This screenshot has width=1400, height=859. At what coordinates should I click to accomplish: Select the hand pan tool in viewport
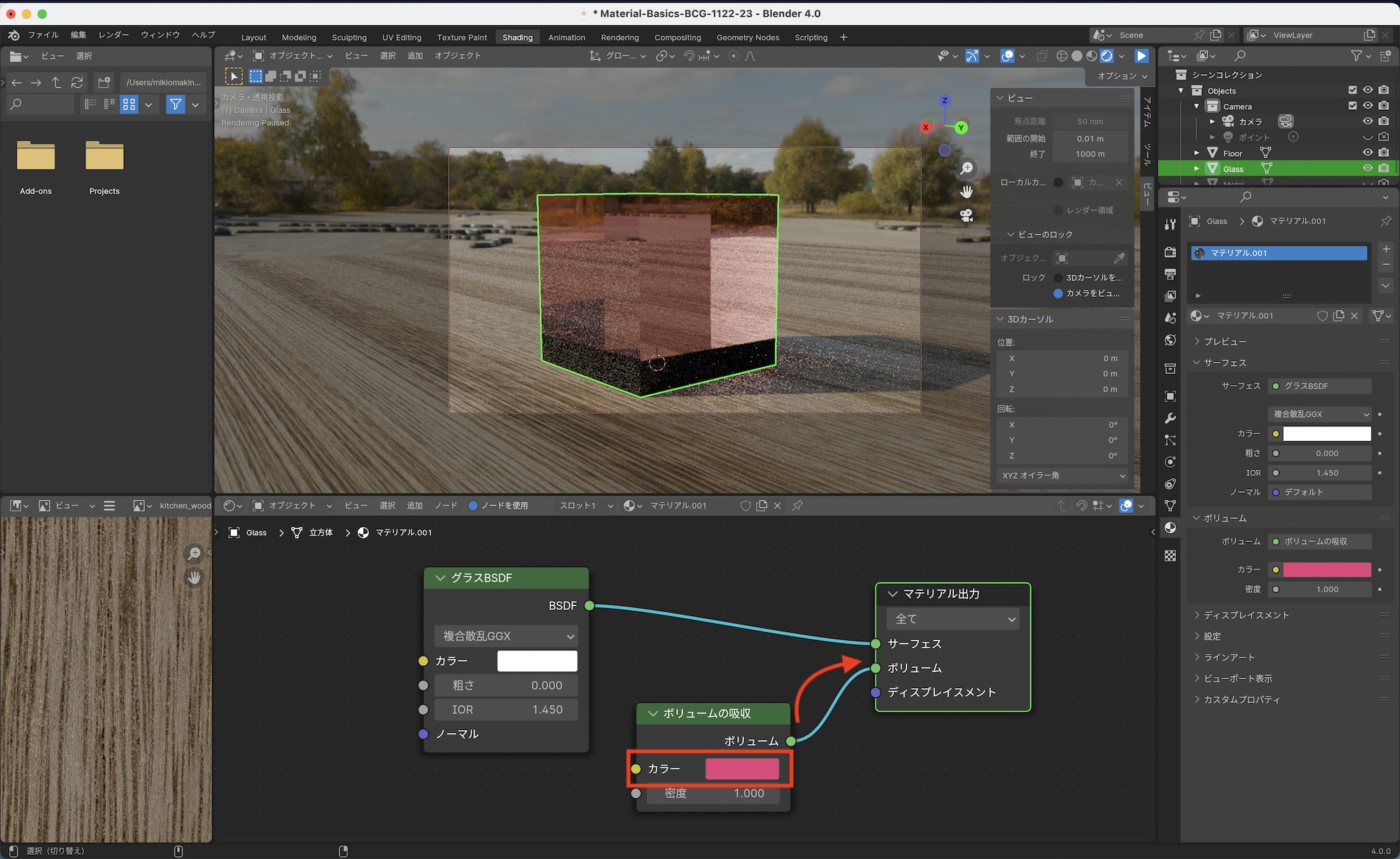click(967, 192)
